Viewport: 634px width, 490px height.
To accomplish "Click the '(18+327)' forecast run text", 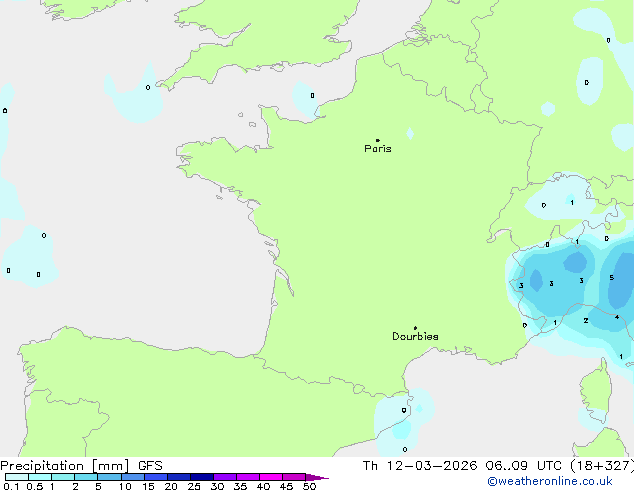I will 602,466.
